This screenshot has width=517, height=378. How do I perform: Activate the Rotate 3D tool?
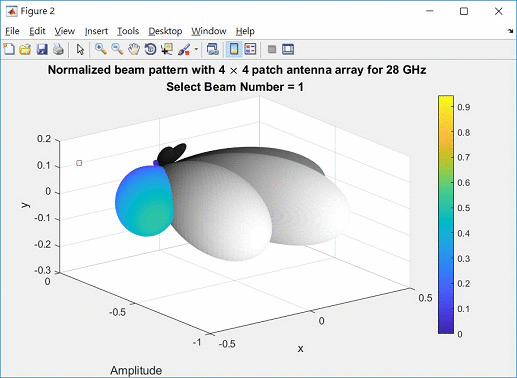[x=150, y=49]
